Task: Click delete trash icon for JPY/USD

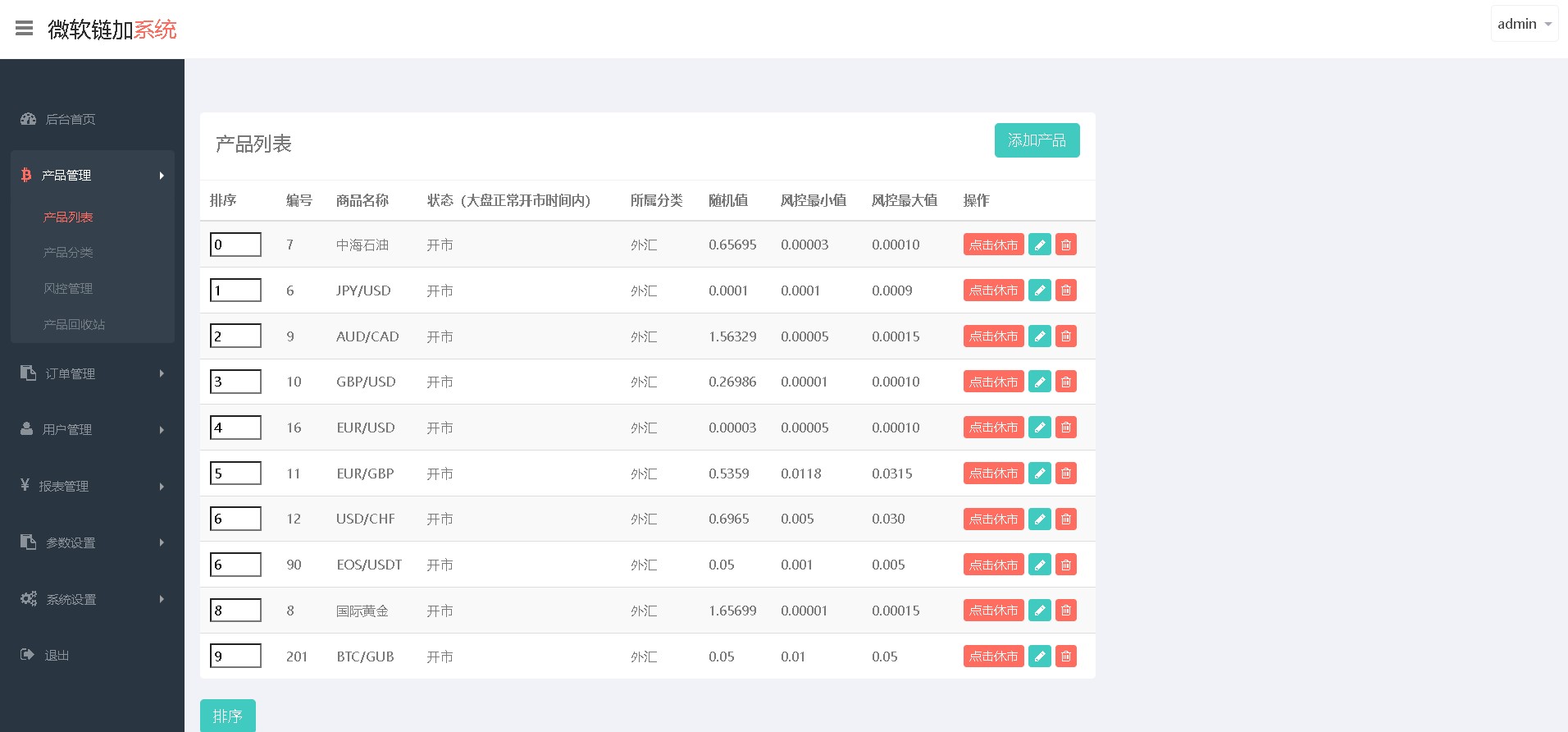Action: 1065,291
